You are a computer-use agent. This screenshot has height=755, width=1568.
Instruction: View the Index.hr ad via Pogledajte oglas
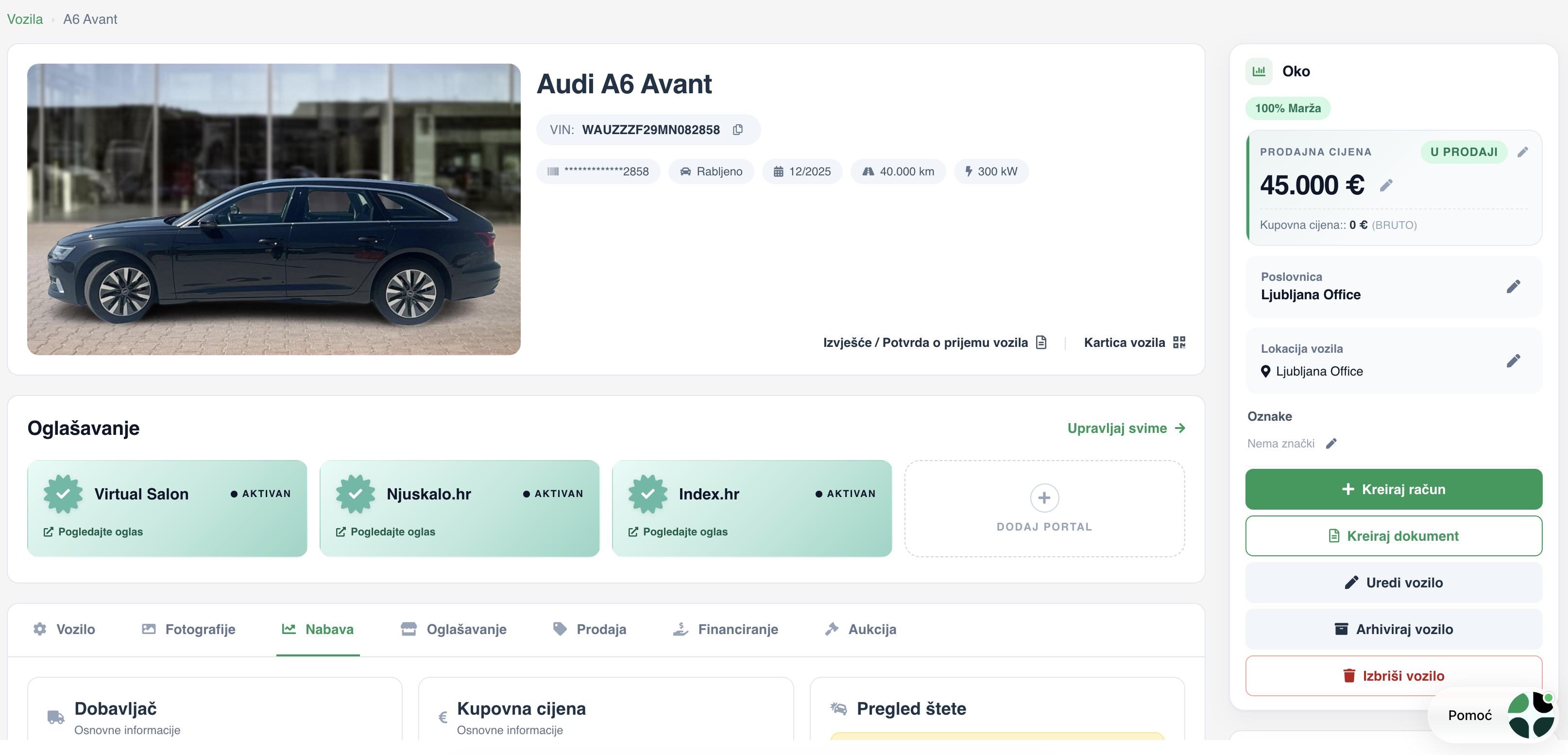point(678,532)
